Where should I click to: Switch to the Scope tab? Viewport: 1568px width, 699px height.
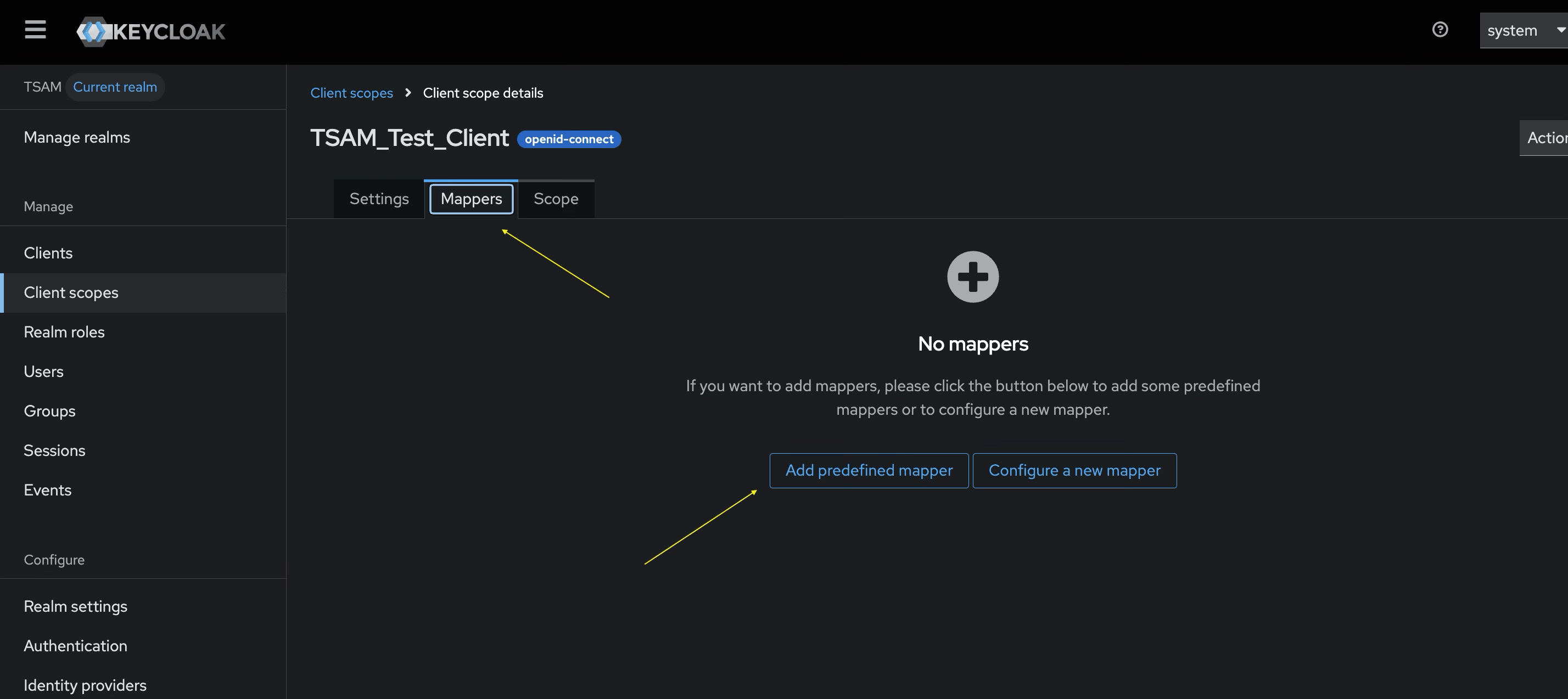pos(556,199)
